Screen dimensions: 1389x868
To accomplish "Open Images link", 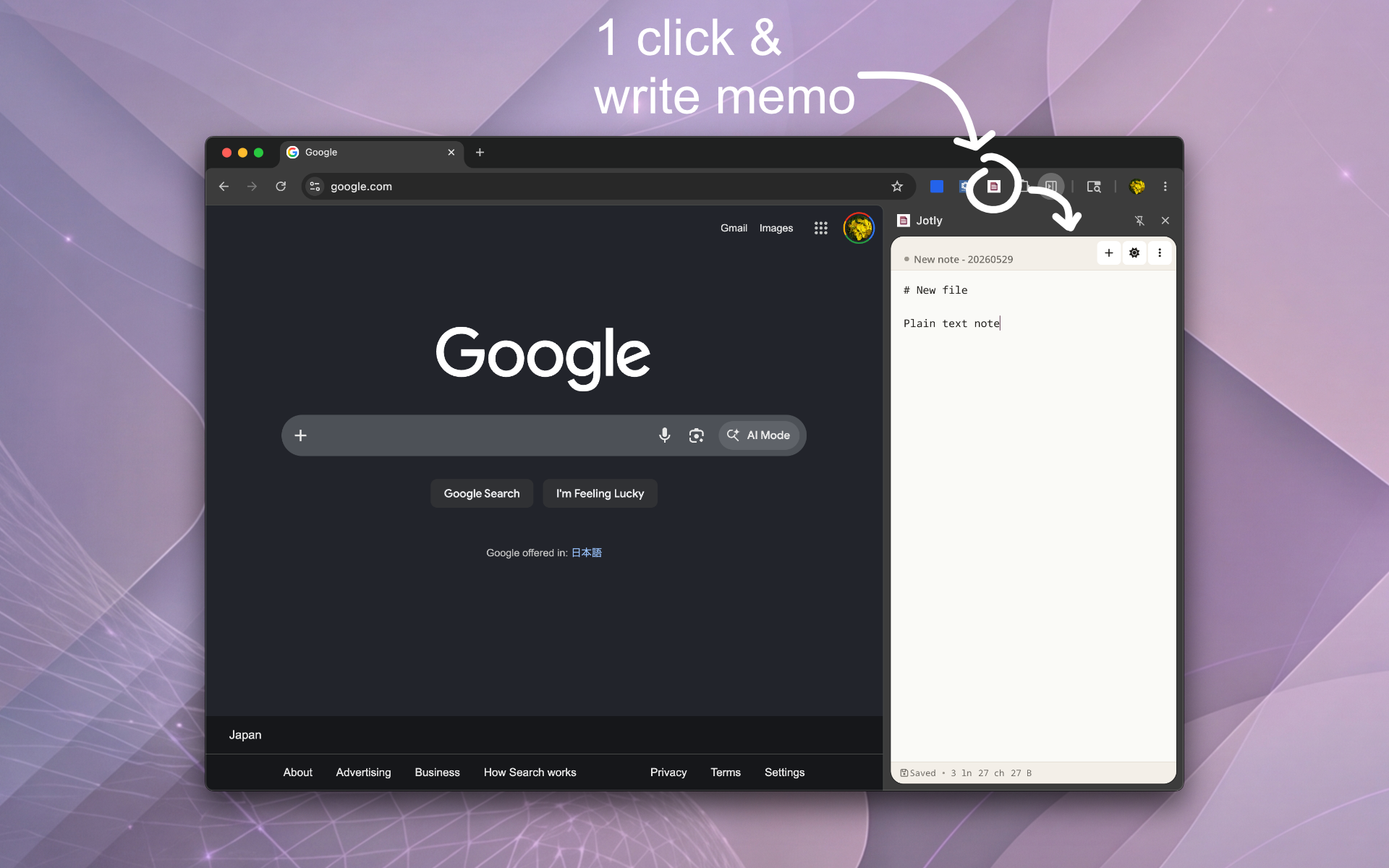I will coord(776,228).
